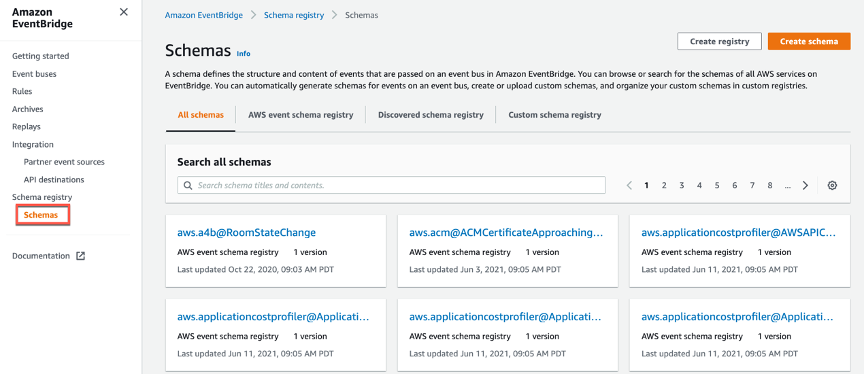Focus the search schema titles field
864x375 pixels.
[391, 186]
